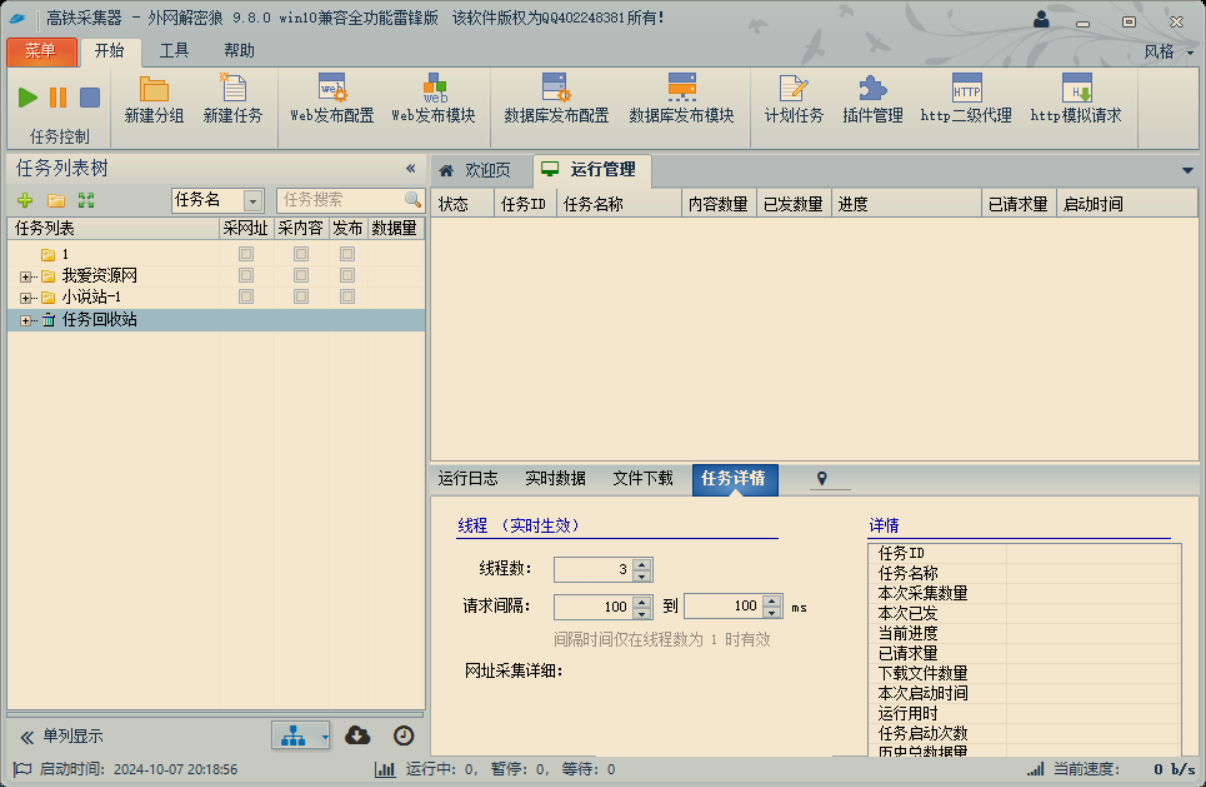The image size is (1206, 787).
Task: Stop task with blue stop button
Action: pyautogui.click(x=90, y=97)
